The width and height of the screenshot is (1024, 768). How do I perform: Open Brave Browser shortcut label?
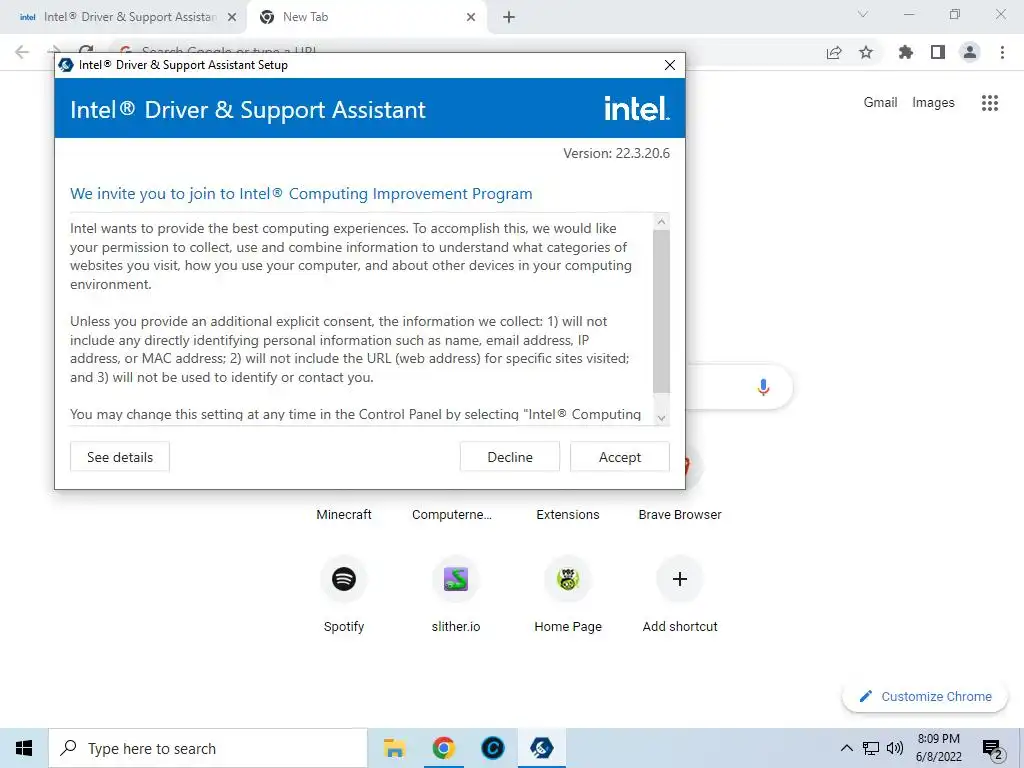point(680,515)
